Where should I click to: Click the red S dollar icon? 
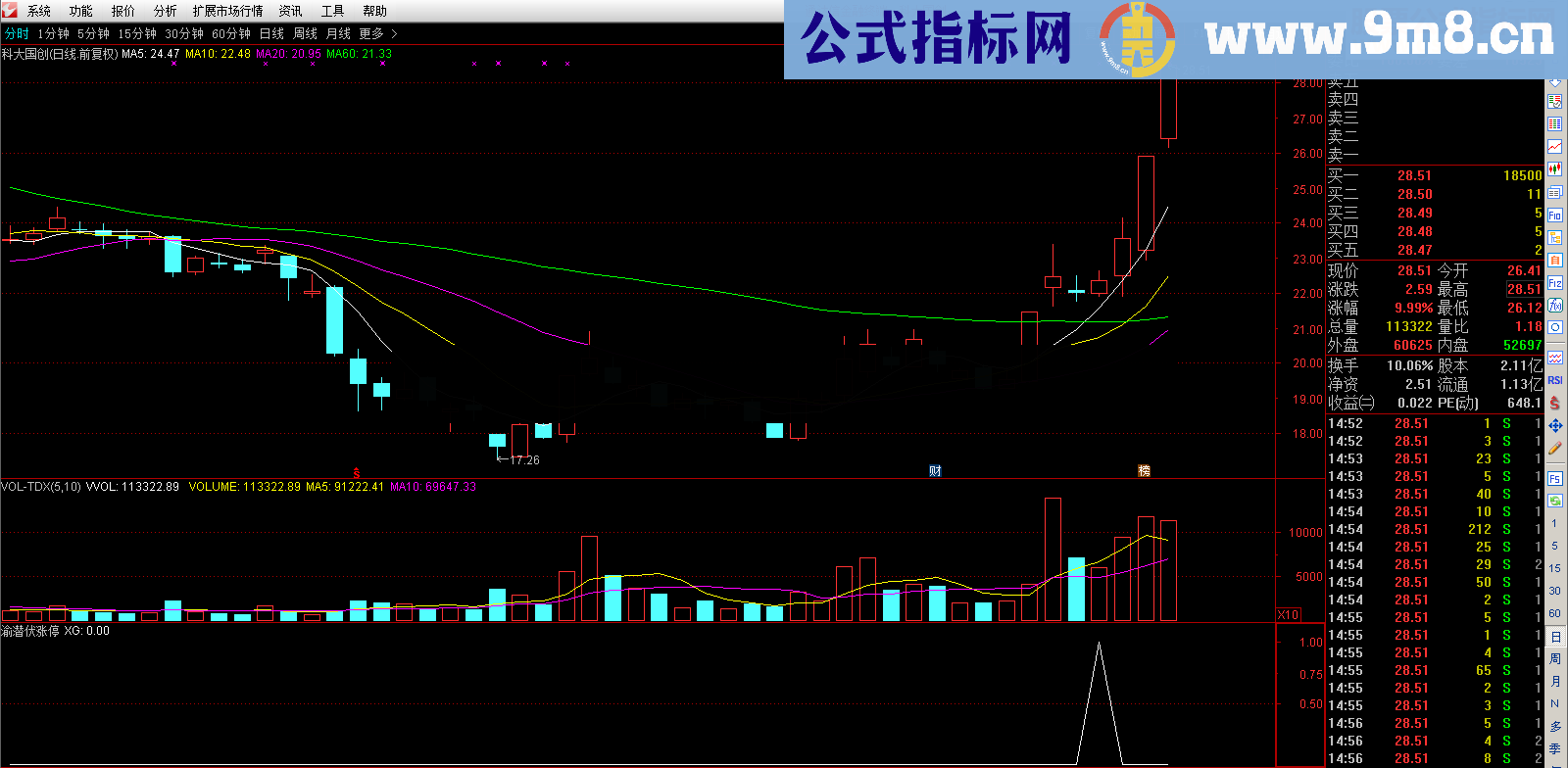click(x=1555, y=403)
